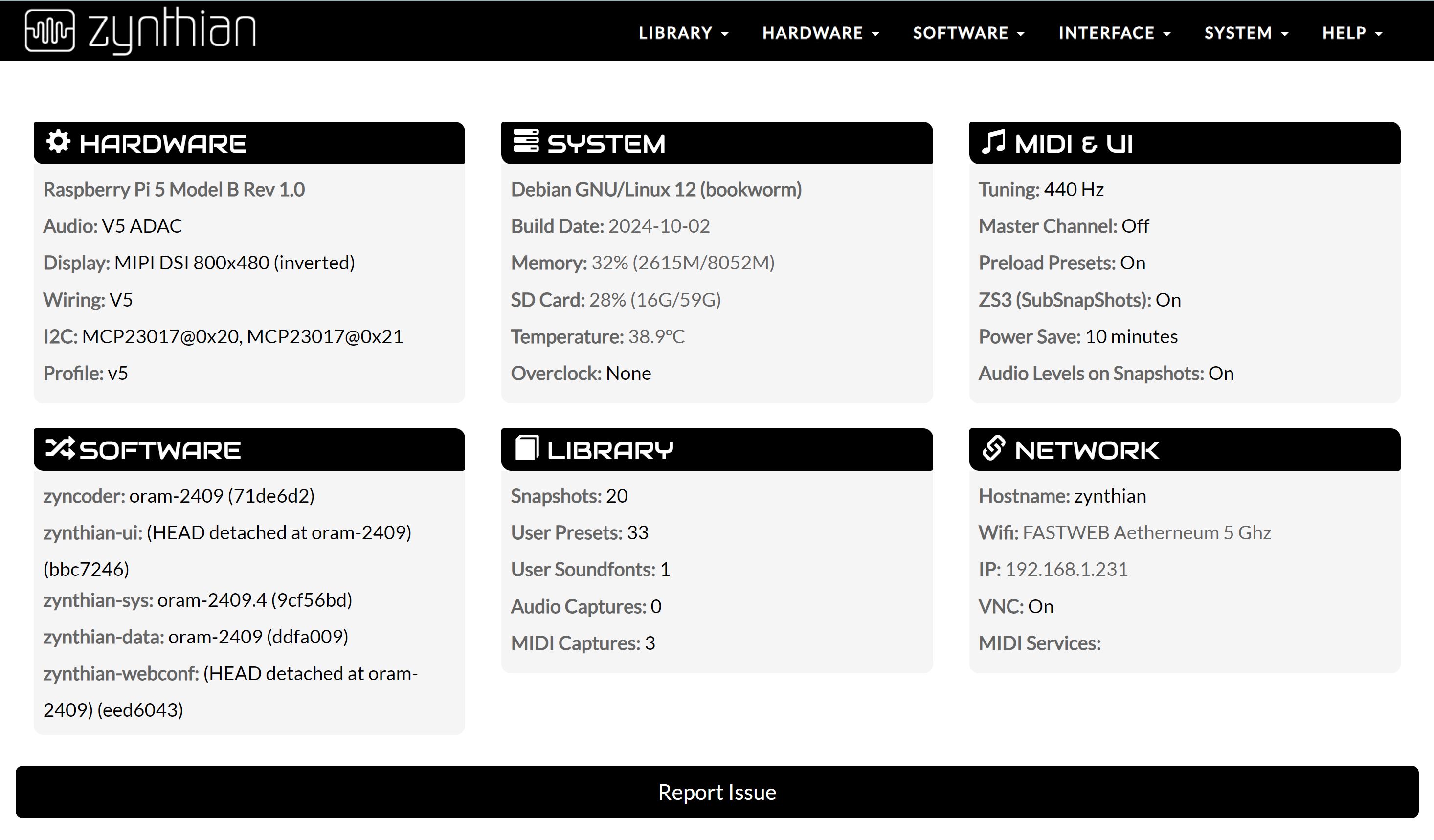
Task: Click the zynthian wordmark text in header
Action: pyautogui.click(x=172, y=31)
